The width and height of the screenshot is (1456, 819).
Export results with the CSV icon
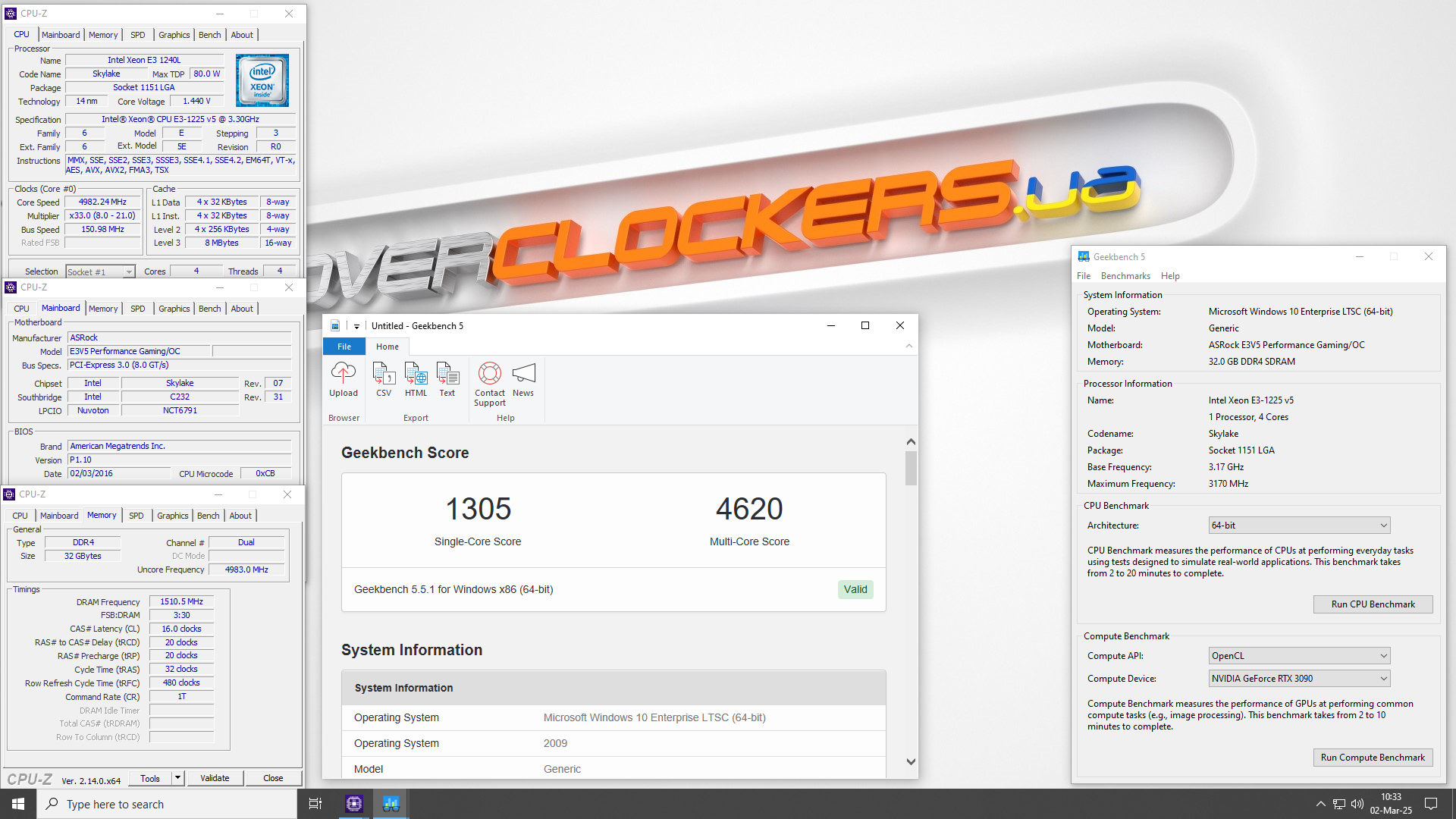coord(384,372)
